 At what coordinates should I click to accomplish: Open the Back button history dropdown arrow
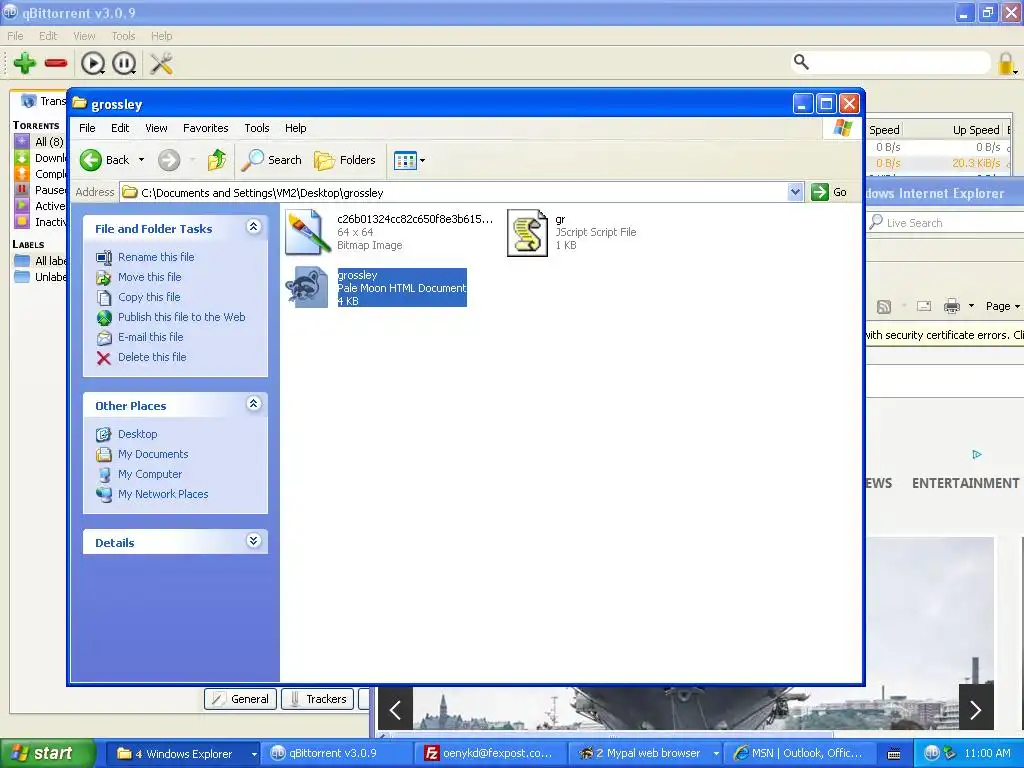(141, 160)
